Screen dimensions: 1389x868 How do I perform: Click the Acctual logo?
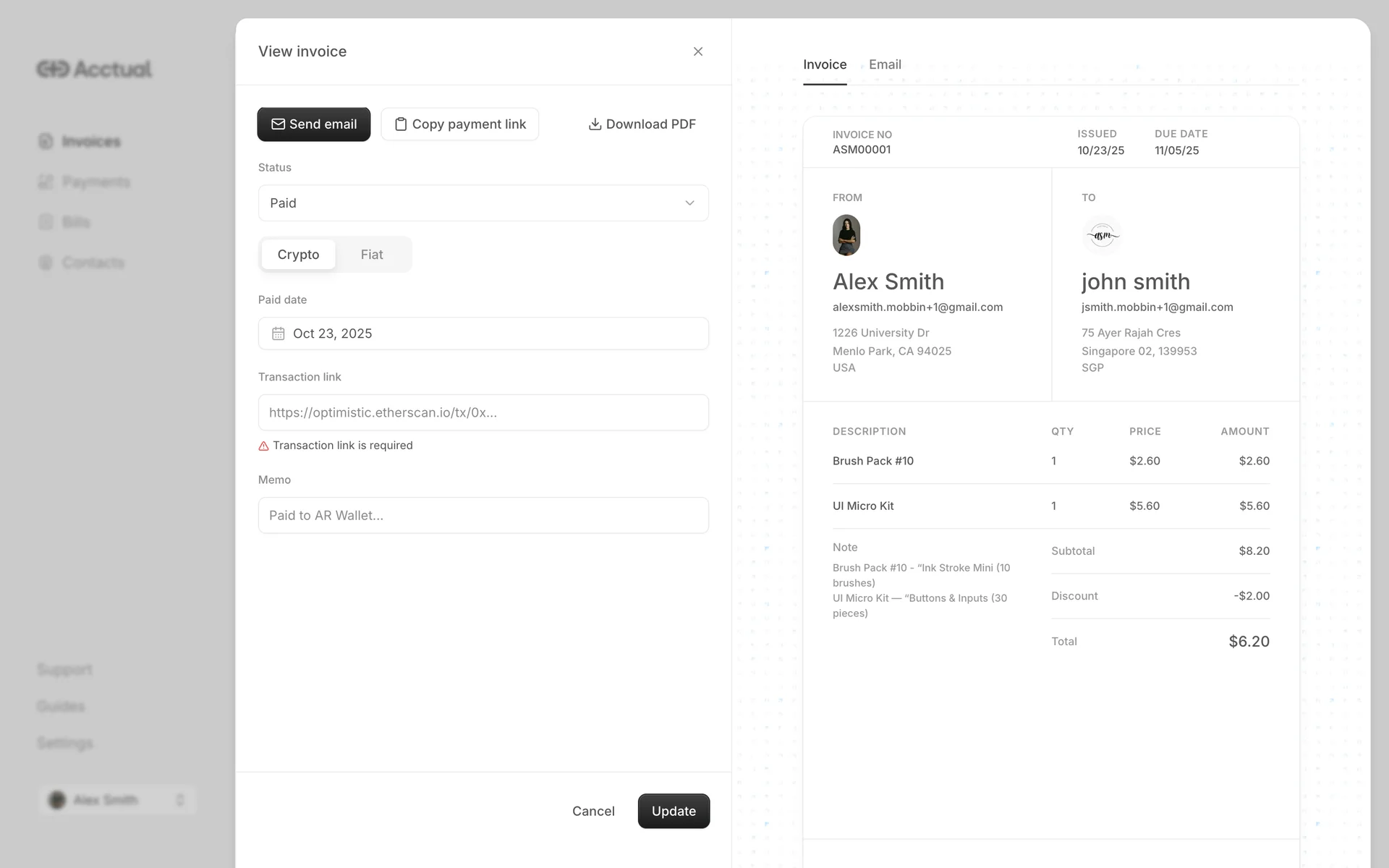pyautogui.click(x=94, y=69)
